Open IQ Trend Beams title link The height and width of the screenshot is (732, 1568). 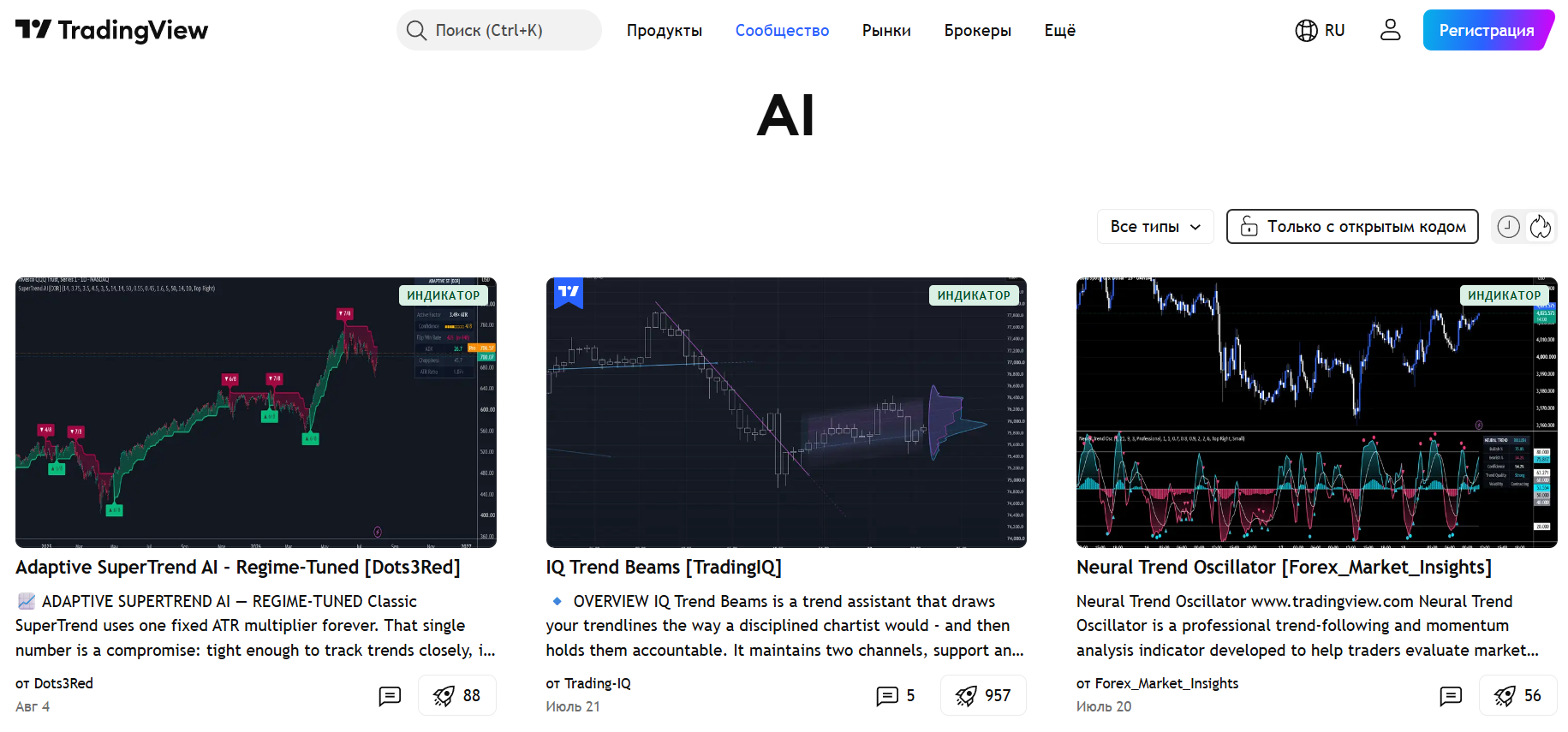664,568
